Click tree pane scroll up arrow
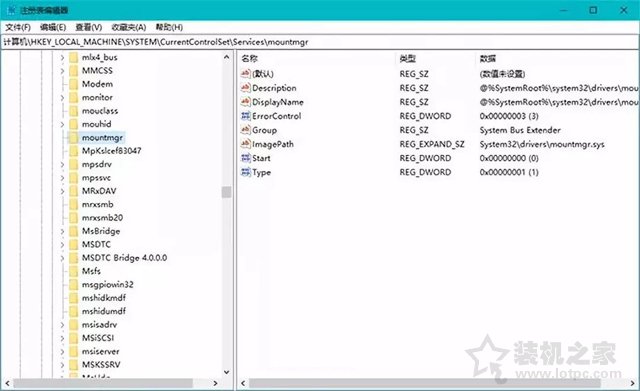Viewport: 640px width, 391px height. [227, 58]
